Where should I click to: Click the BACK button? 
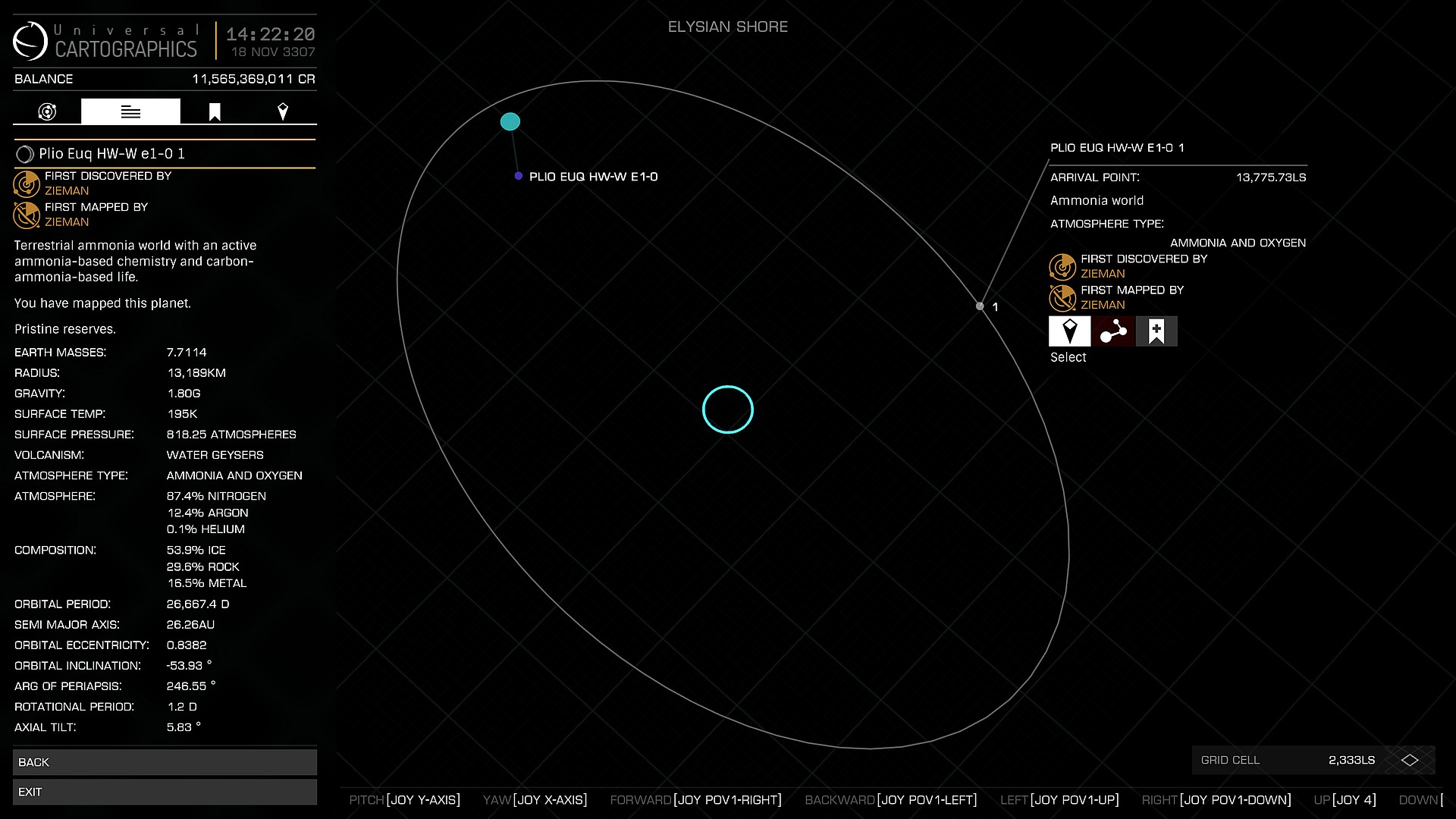pyautogui.click(x=165, y=762)
